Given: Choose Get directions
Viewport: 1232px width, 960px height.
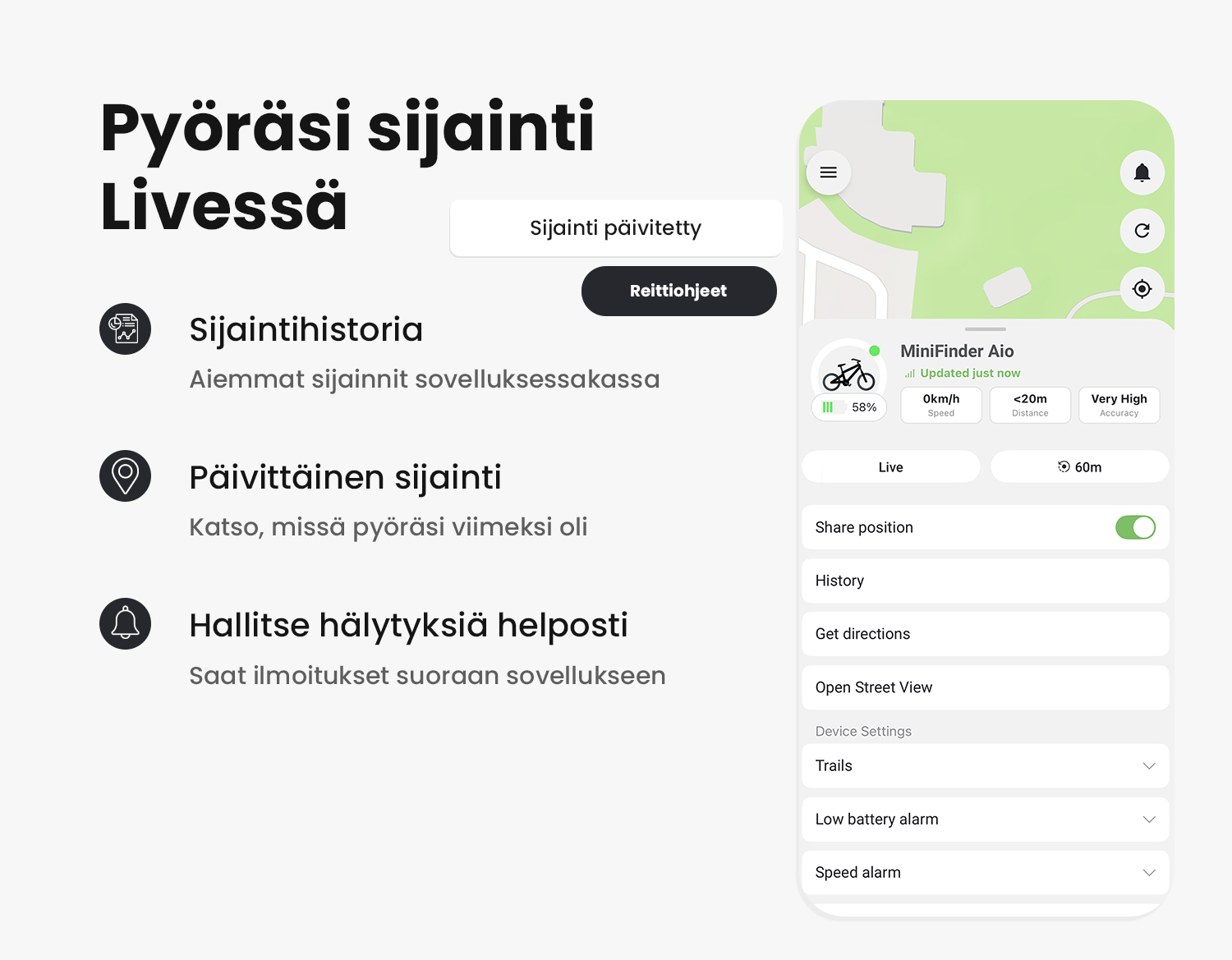Looking at the screenshot, I should point(986,634).
